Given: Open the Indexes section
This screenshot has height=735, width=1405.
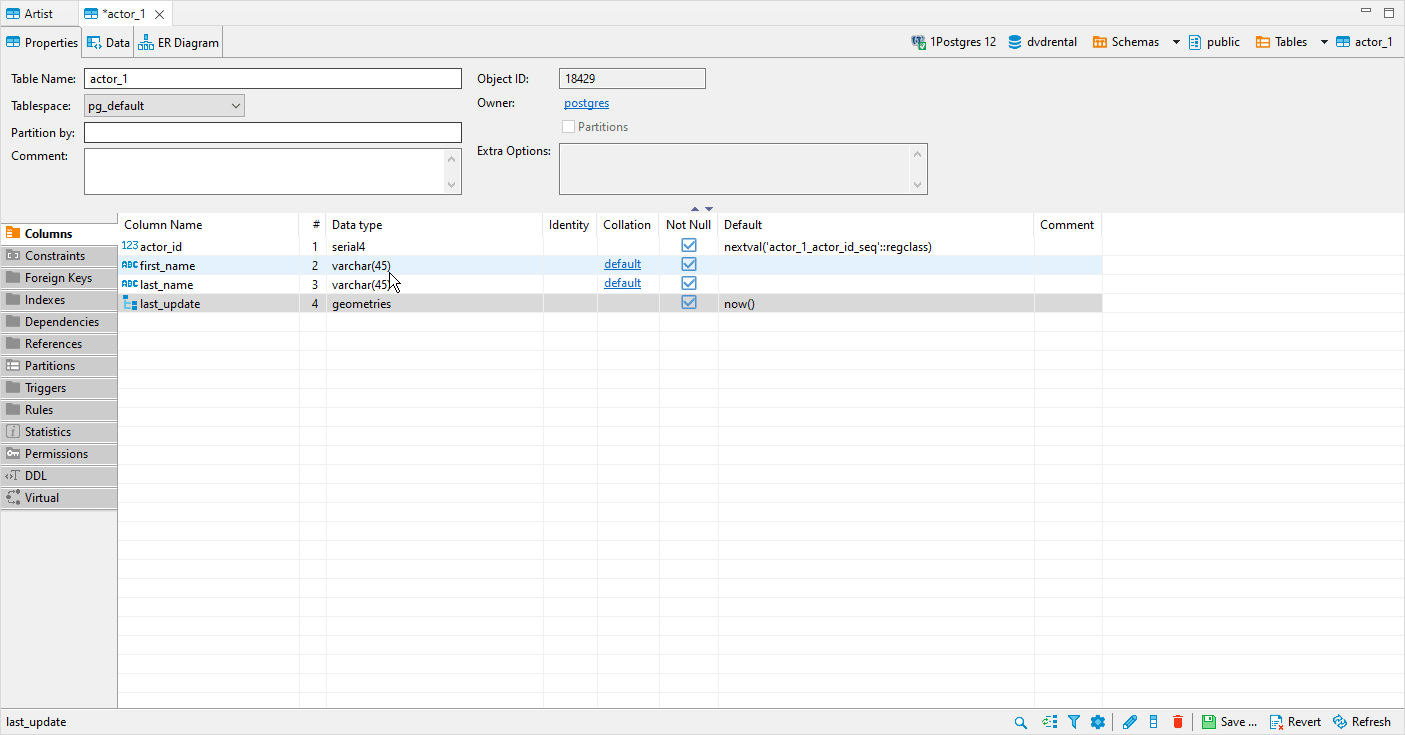Looking at the screenshot, I should [59, 300].
